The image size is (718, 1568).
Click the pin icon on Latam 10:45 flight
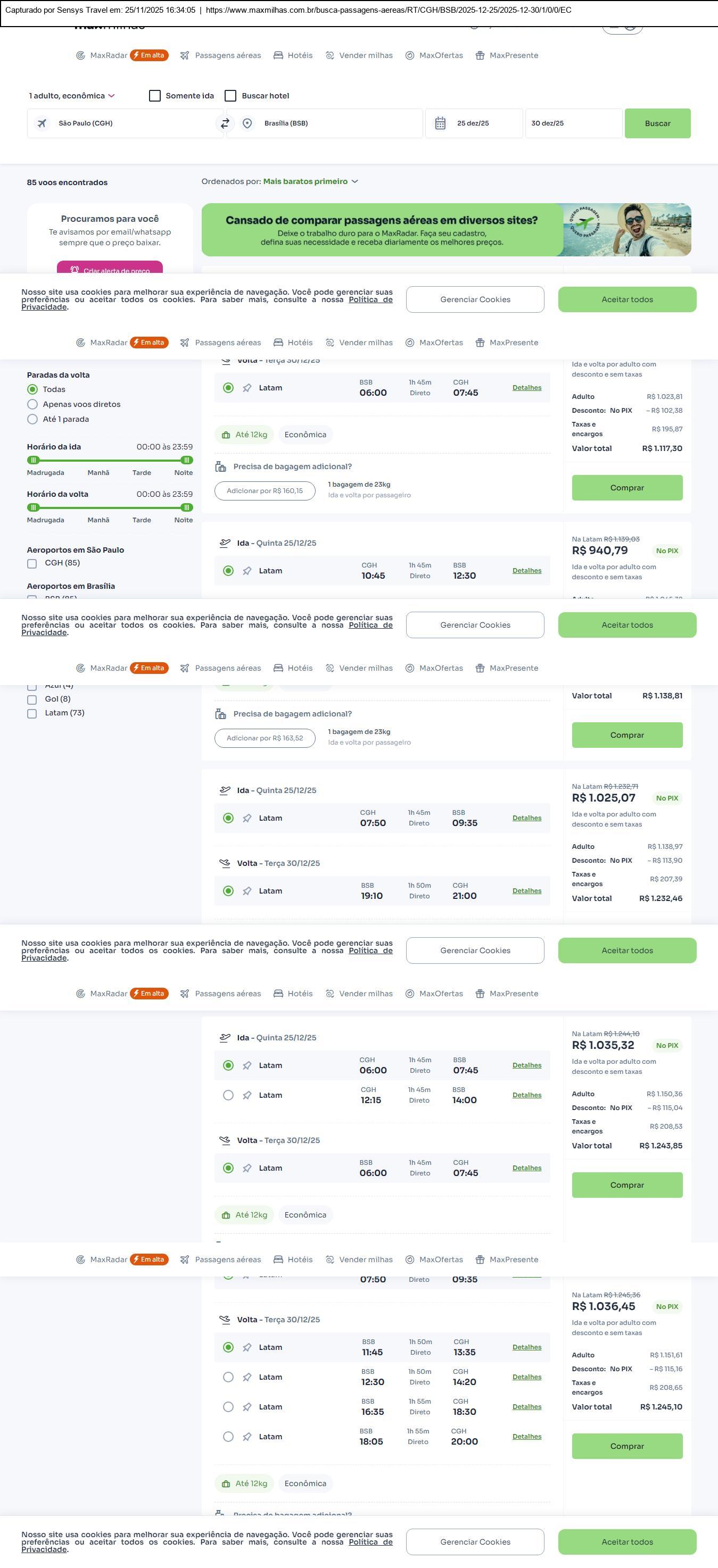[x=247, y=571]
